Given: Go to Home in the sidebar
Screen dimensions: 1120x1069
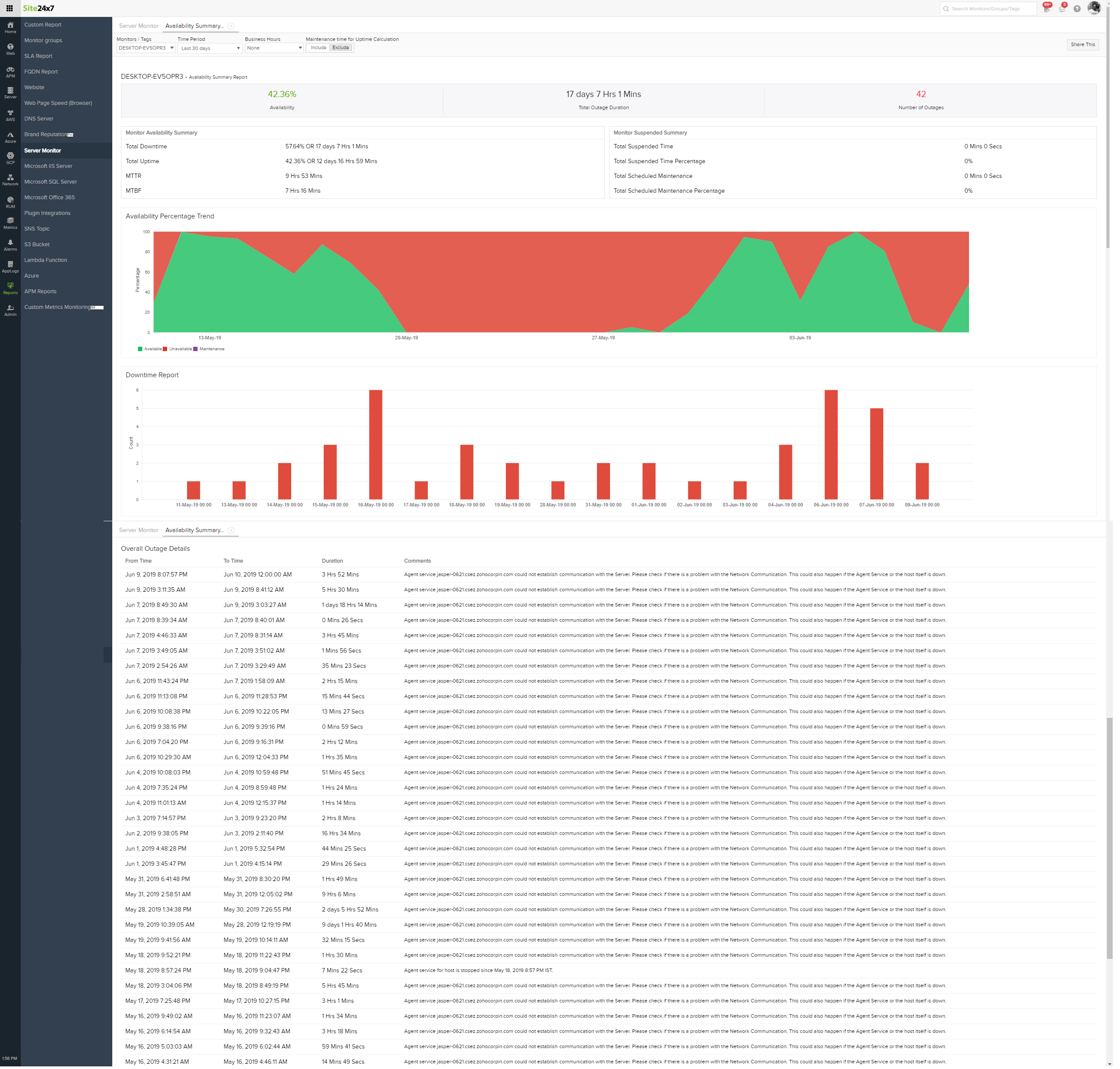Looking at the screenshot, I should coord(10,27).
